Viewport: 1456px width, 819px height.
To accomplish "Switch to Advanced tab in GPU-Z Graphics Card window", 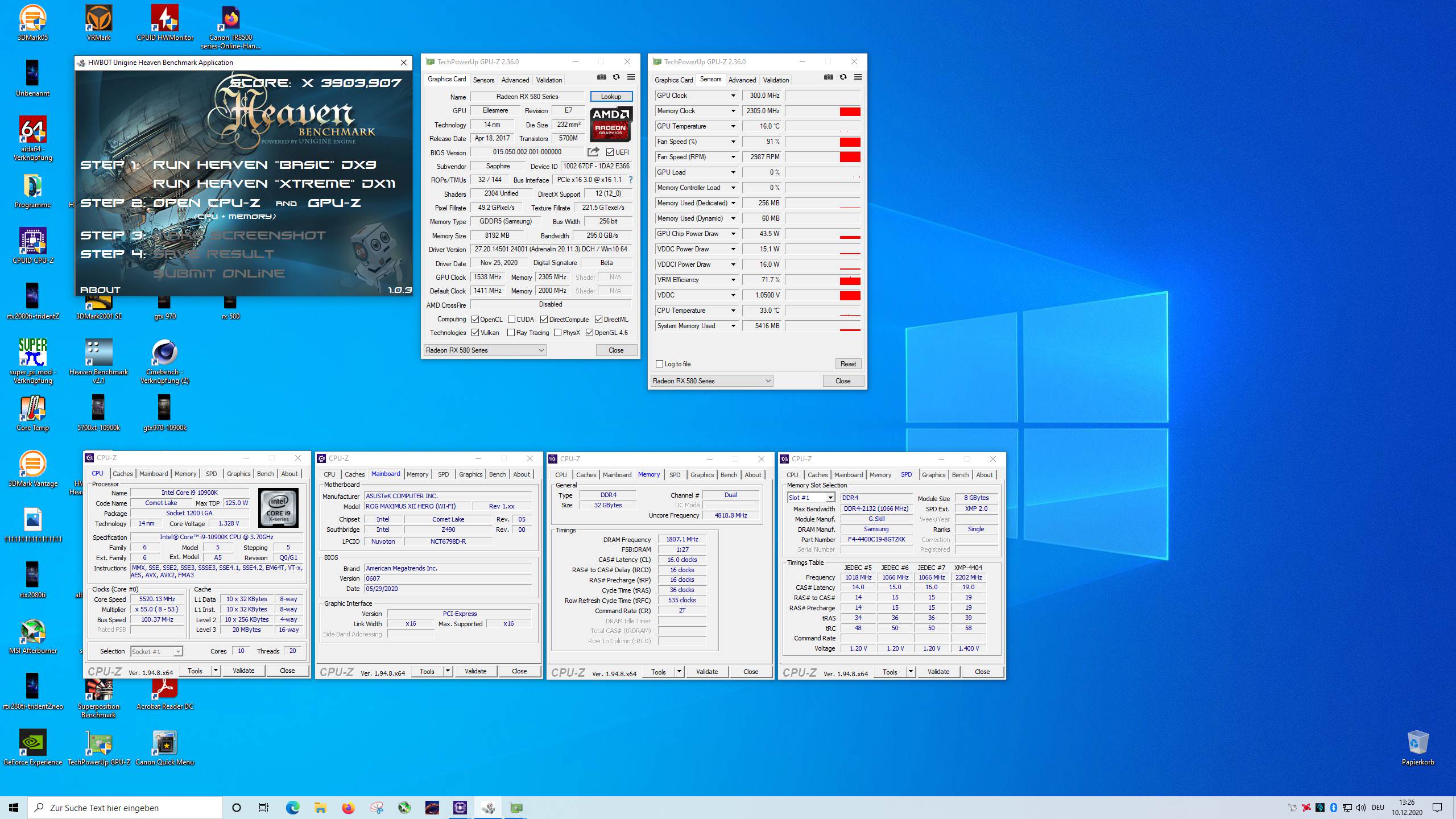I will (515, 80).
